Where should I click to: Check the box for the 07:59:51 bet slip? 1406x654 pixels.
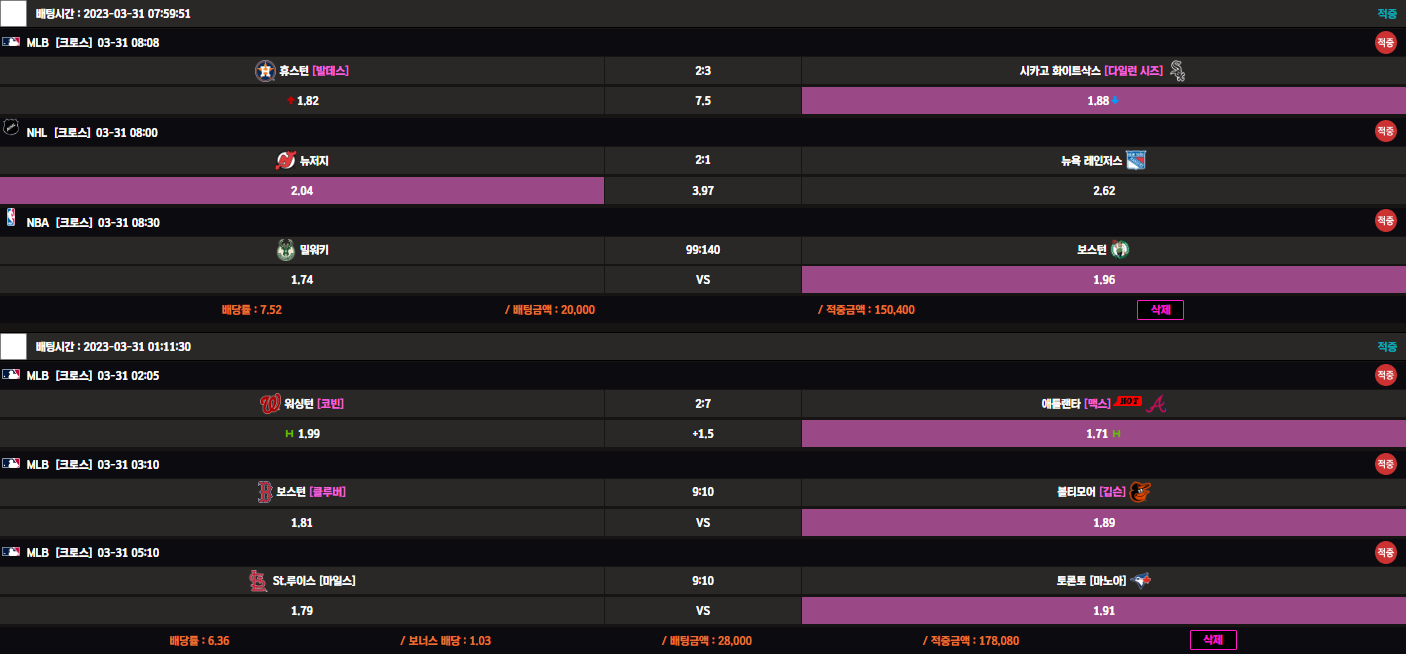pyautogui.click(x=14, y=14)
